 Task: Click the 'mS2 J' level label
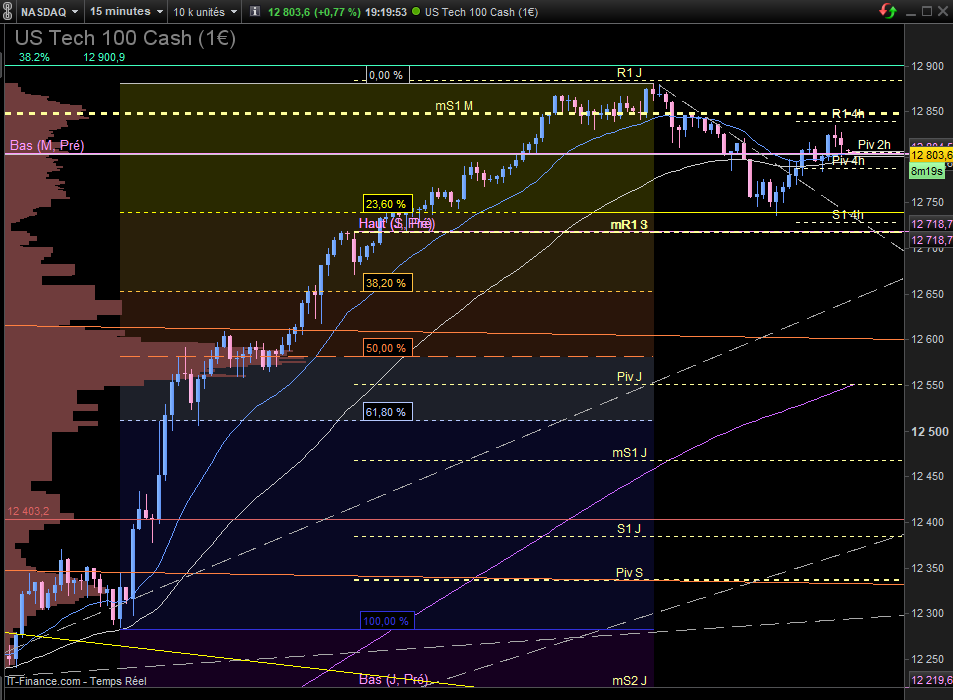point(629,681)
